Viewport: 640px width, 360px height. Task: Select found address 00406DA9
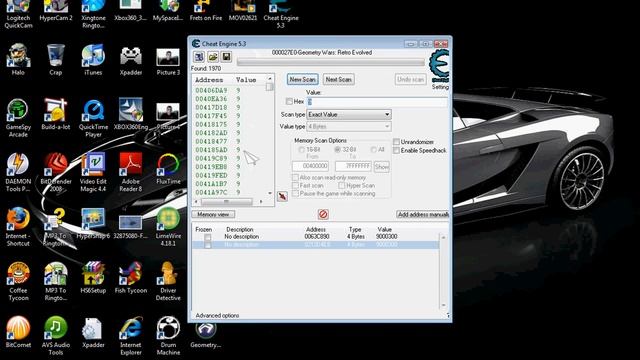[211, 90]
